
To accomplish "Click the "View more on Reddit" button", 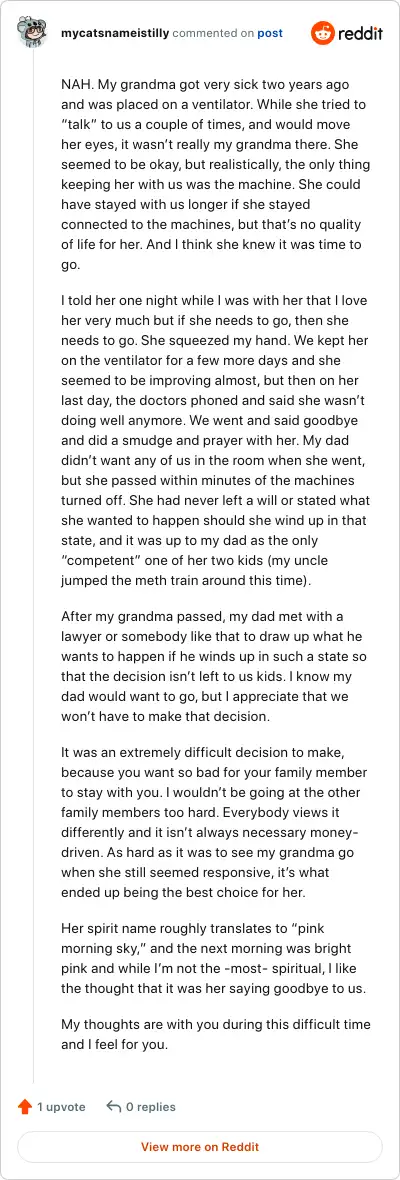I will coord(200,1147).
